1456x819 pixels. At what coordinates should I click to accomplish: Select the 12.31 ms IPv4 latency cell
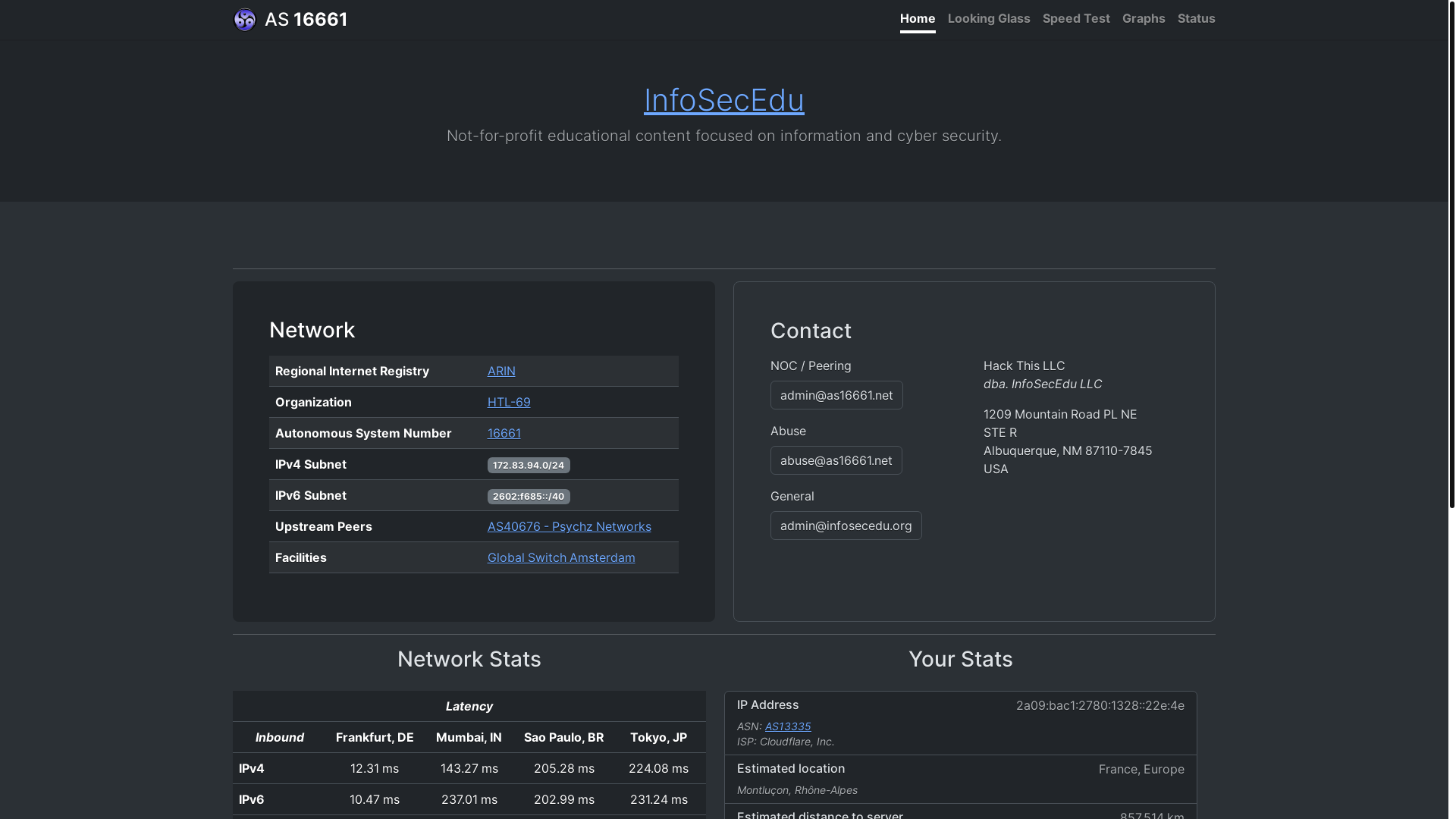375,768
